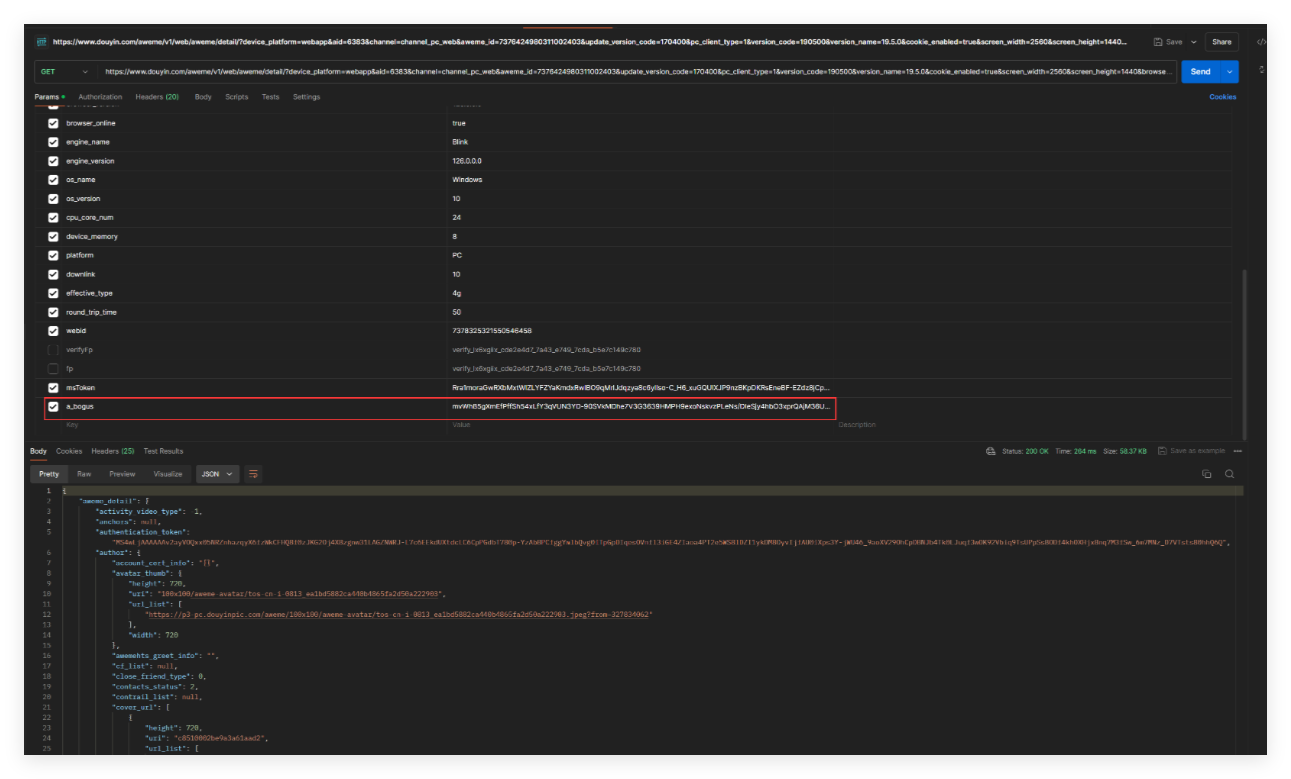
Task: Click the avatar URL link in response line 12
Action: click(399, 614)
